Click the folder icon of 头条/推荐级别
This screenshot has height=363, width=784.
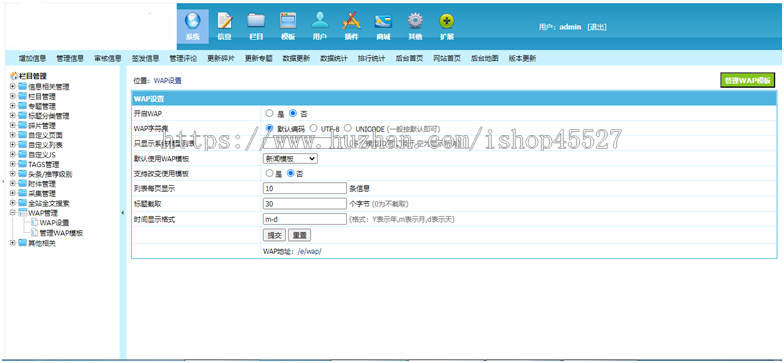coord(22,174)
